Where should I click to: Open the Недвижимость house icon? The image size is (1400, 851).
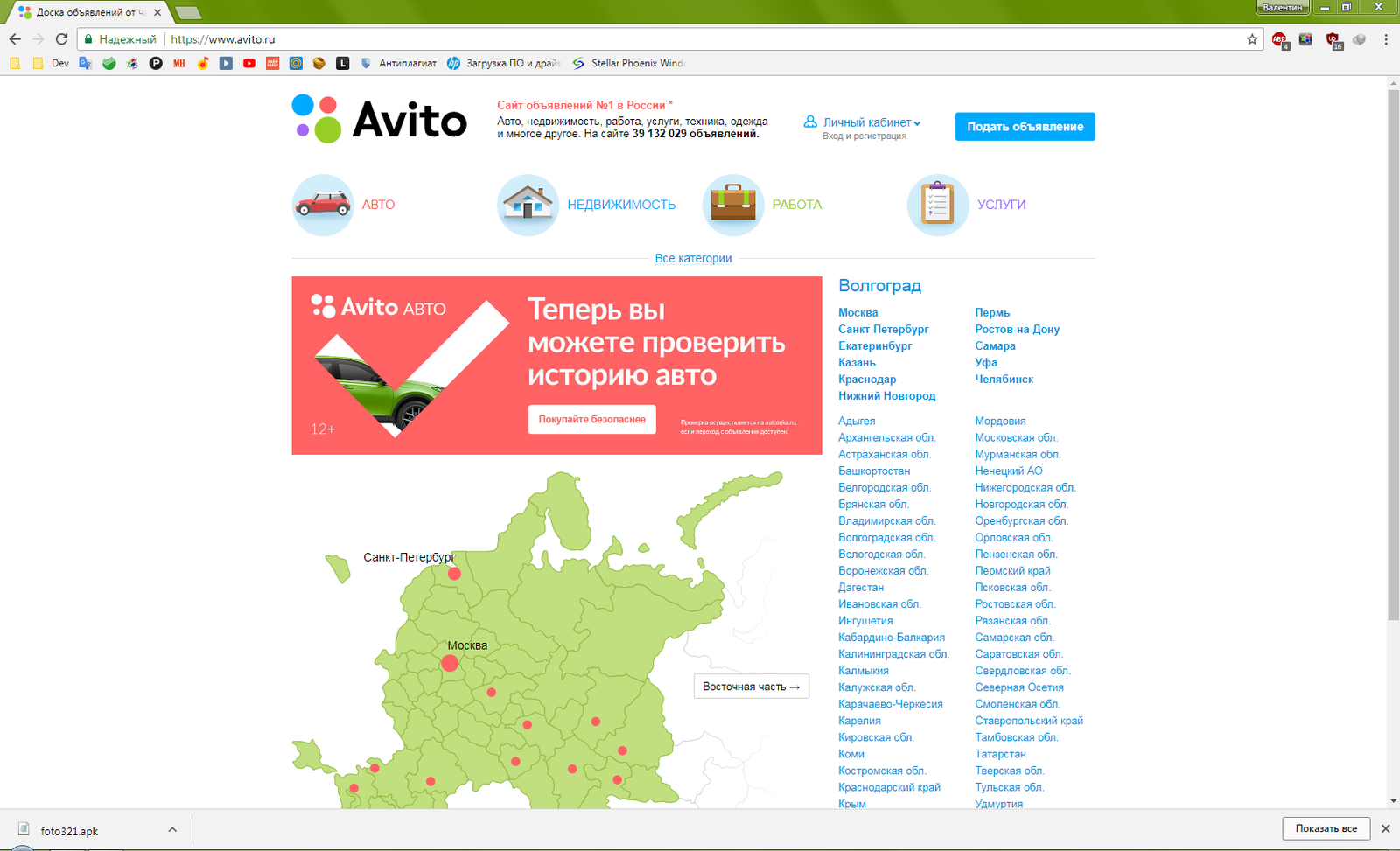528,205
